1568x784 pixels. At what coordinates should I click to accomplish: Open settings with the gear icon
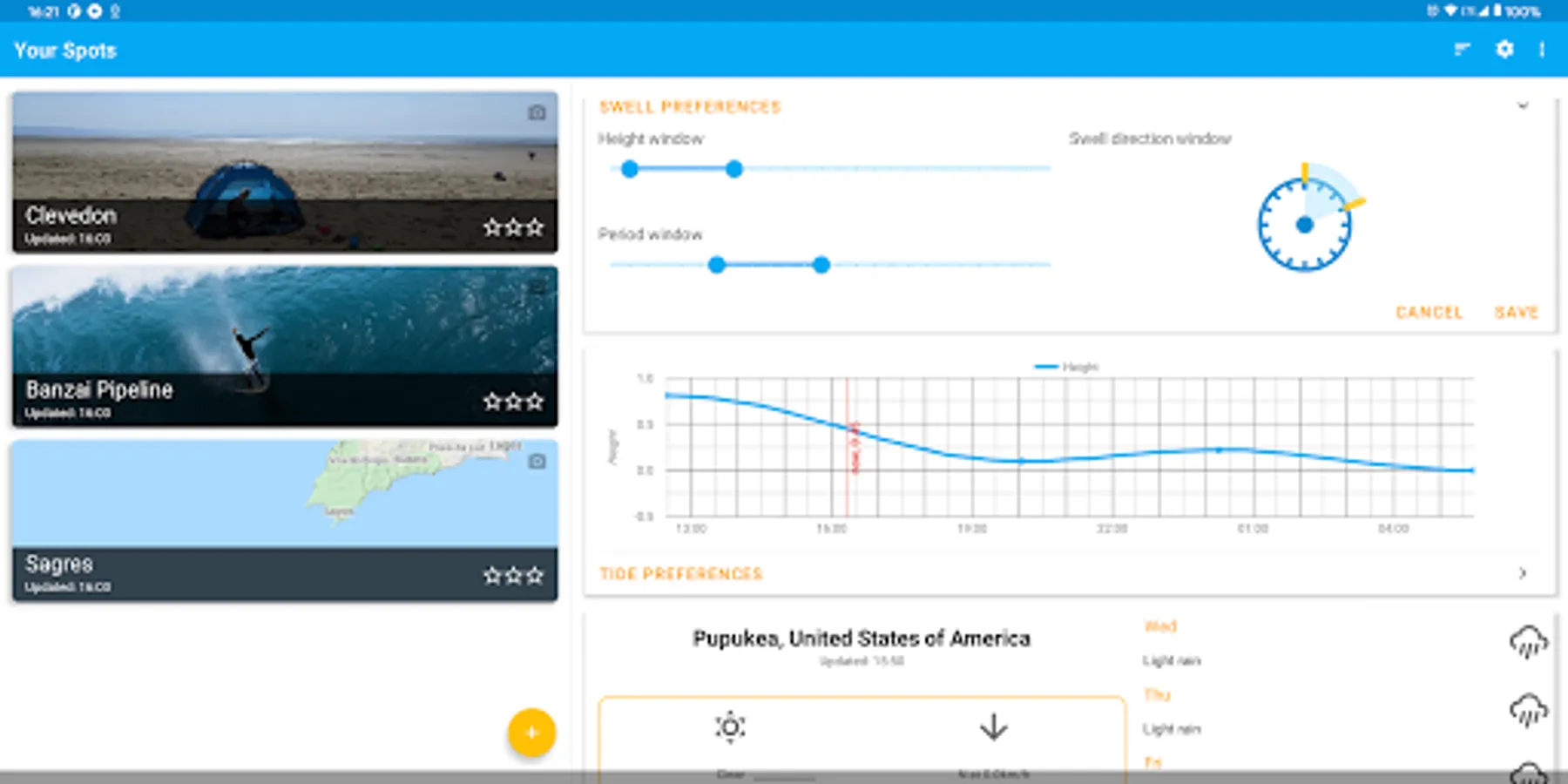pyautogui.click(x=1504, y=50)
